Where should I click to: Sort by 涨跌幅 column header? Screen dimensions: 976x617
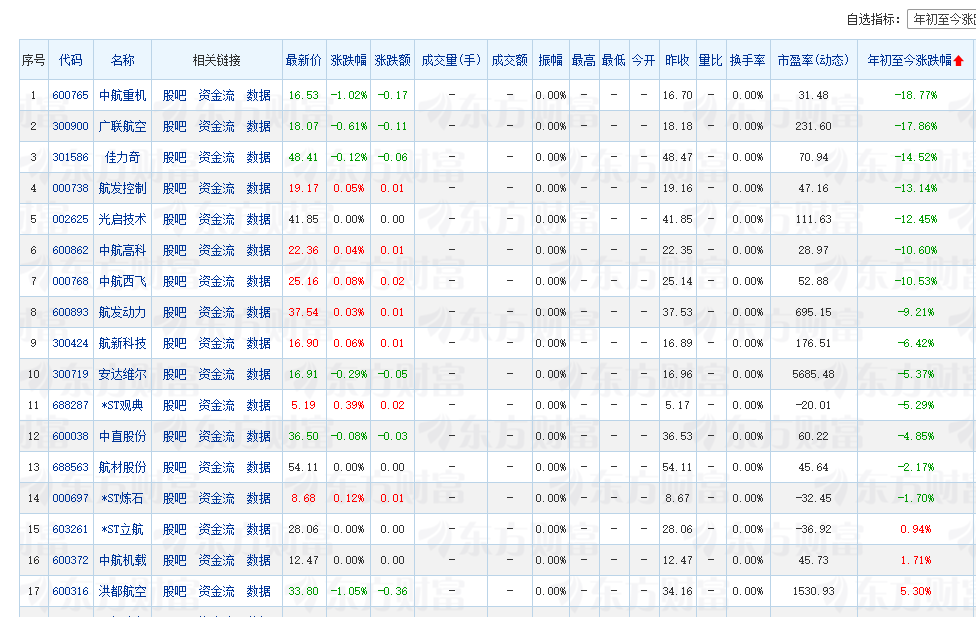(349, 60)
